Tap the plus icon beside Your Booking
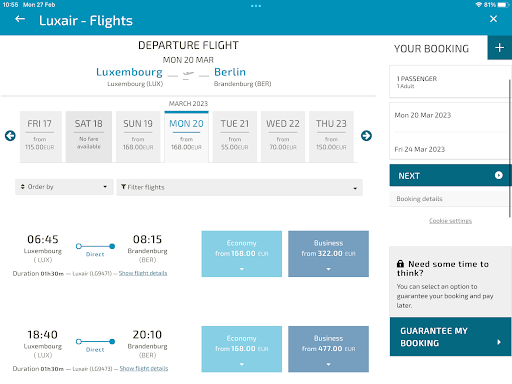The width and height of the screenshot is (512, 384). [x=499, y=48]
